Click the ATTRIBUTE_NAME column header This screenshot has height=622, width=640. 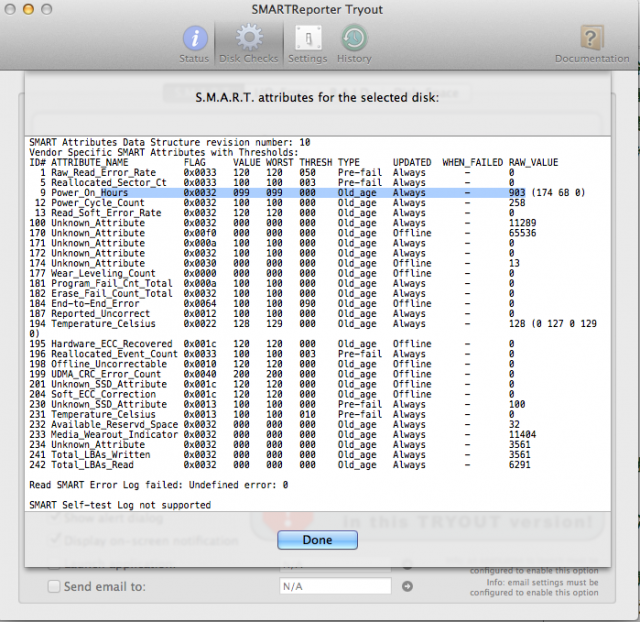[90, 162]
